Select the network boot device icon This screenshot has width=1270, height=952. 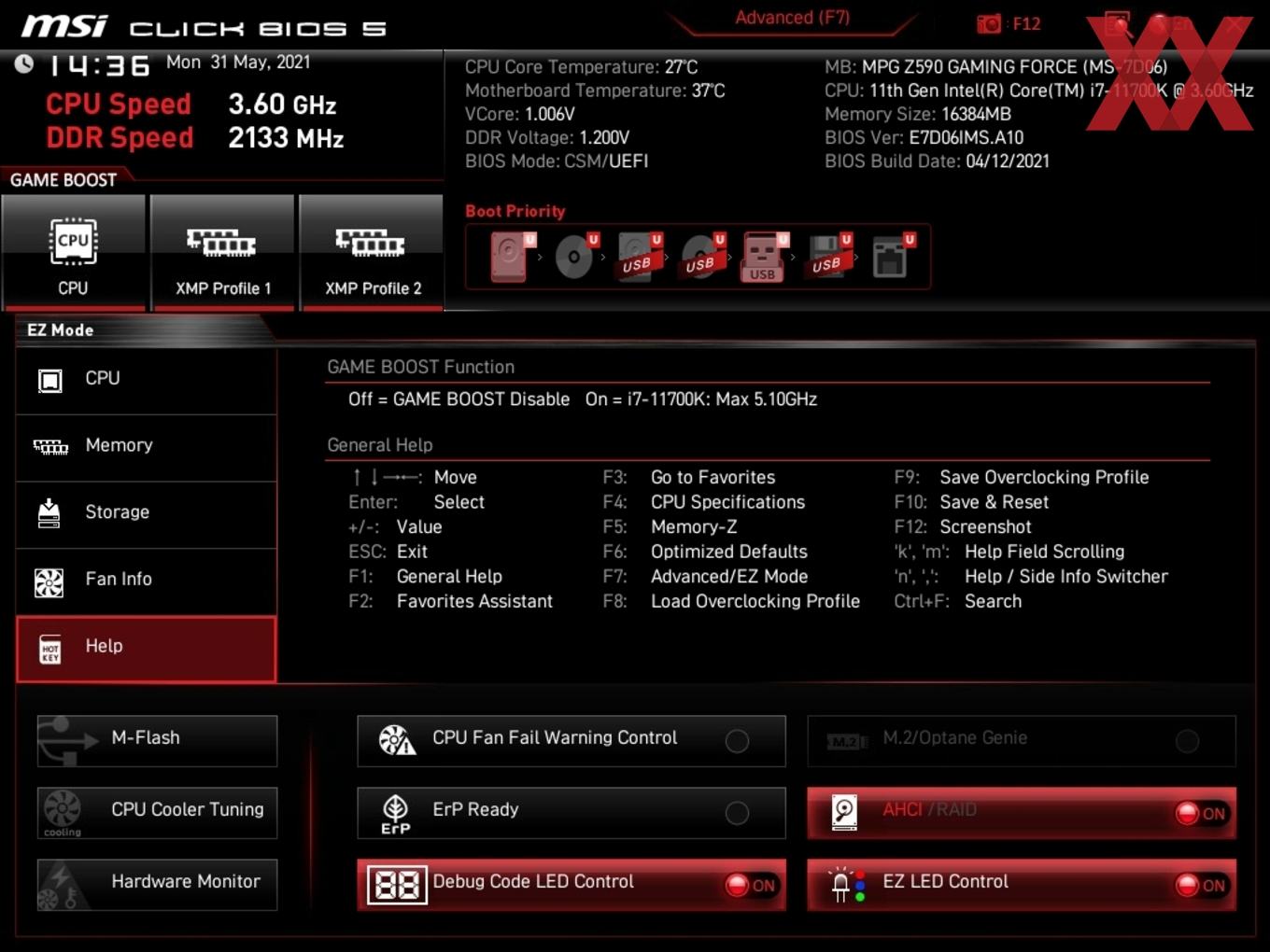pyautogui.click(x=892, y=257)
